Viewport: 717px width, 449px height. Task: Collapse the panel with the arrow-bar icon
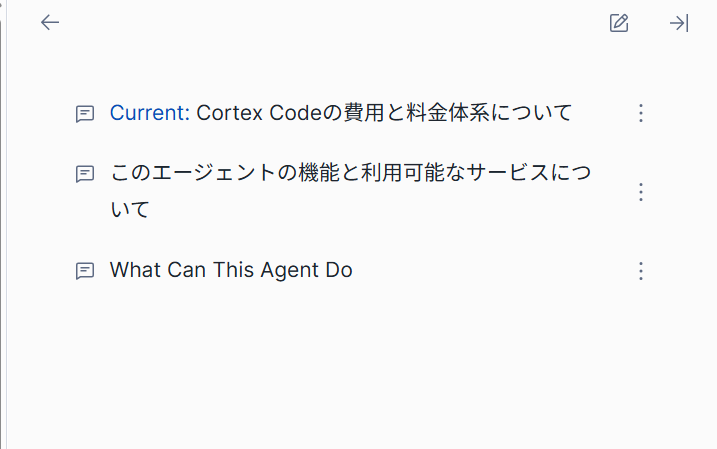coord(679,23)
